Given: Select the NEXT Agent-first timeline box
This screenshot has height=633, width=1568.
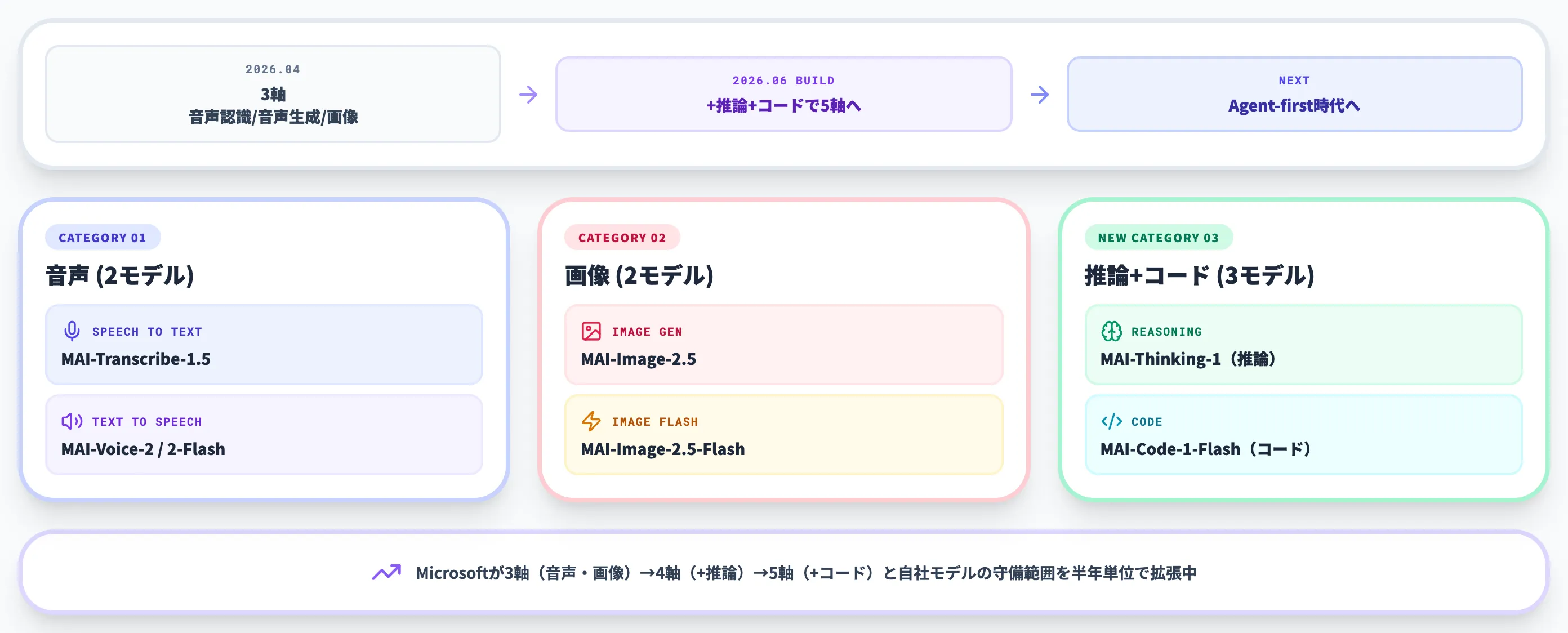Looking at the screenshot, I should coord(1294,93).
